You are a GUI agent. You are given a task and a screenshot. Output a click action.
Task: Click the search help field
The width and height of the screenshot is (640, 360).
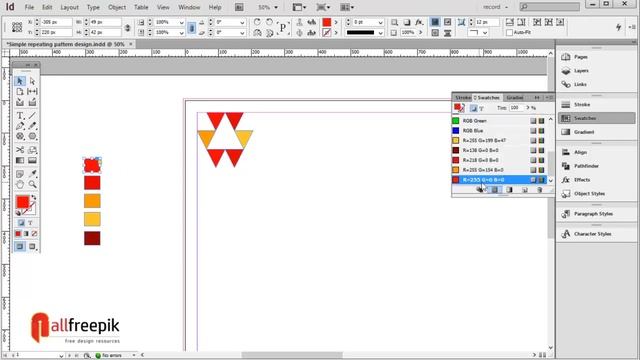(549, 7)
